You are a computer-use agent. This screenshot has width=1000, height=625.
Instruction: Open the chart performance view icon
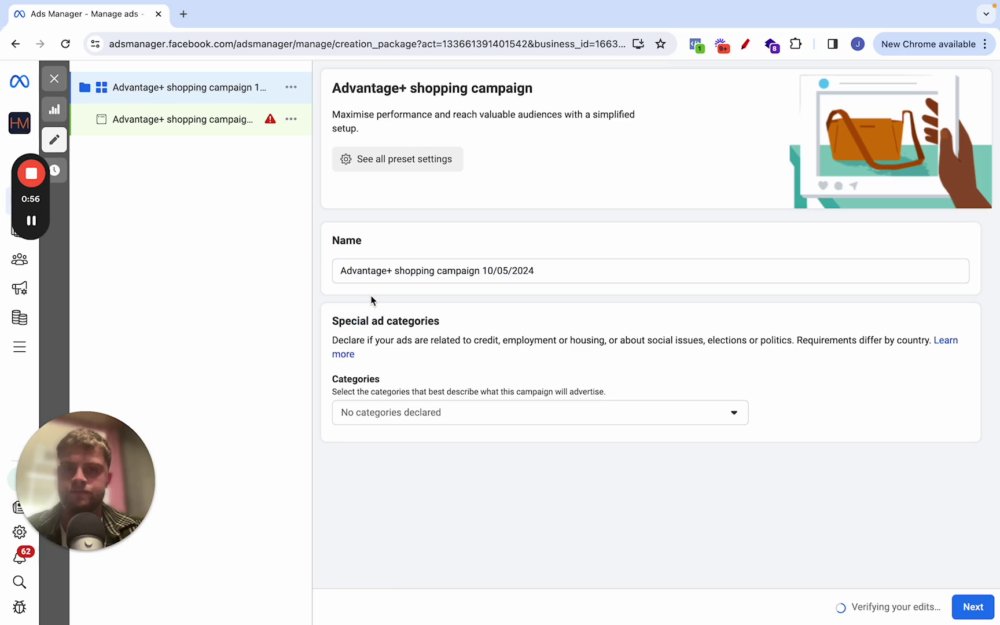pos(54,109)
